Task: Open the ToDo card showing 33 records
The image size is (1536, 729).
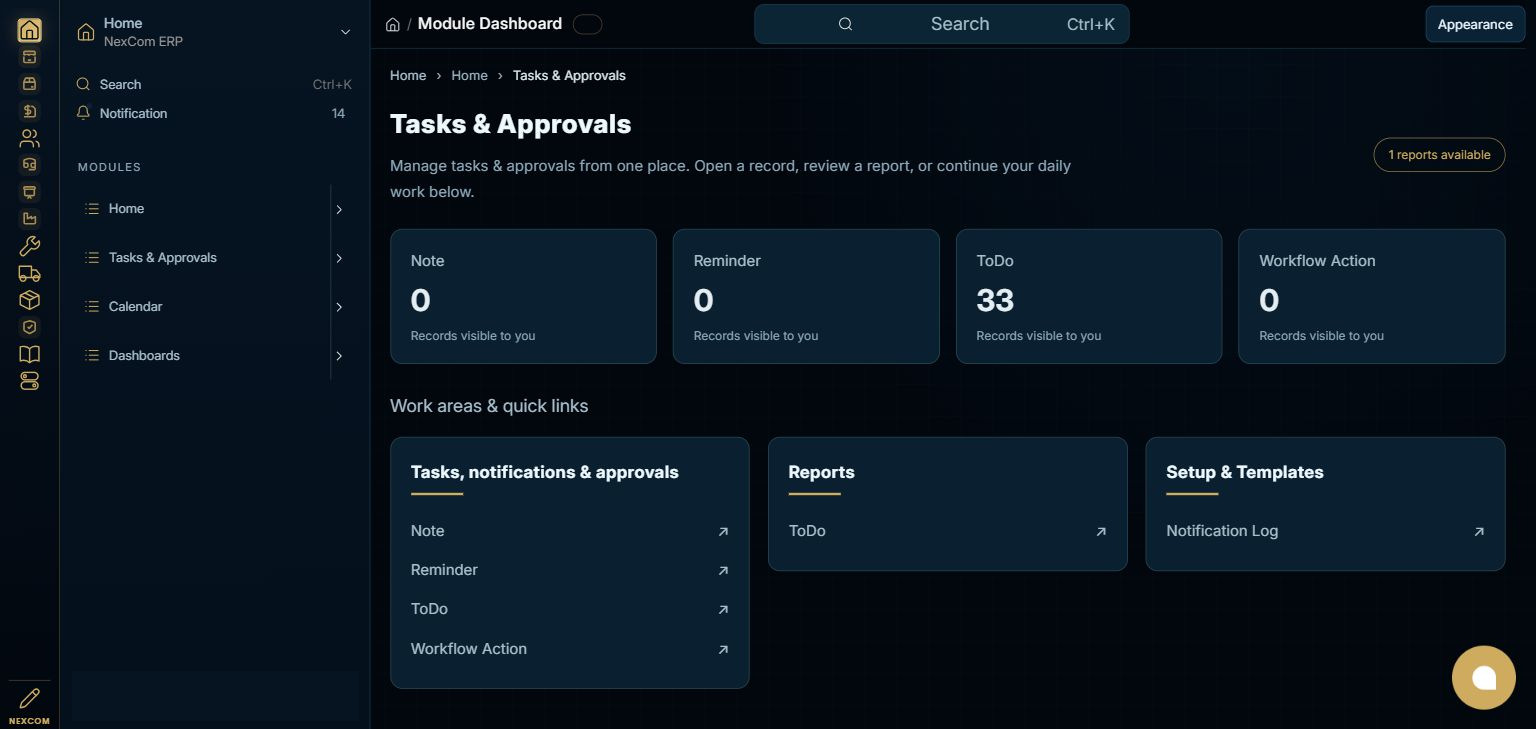Action: (x=1089, y=296)
